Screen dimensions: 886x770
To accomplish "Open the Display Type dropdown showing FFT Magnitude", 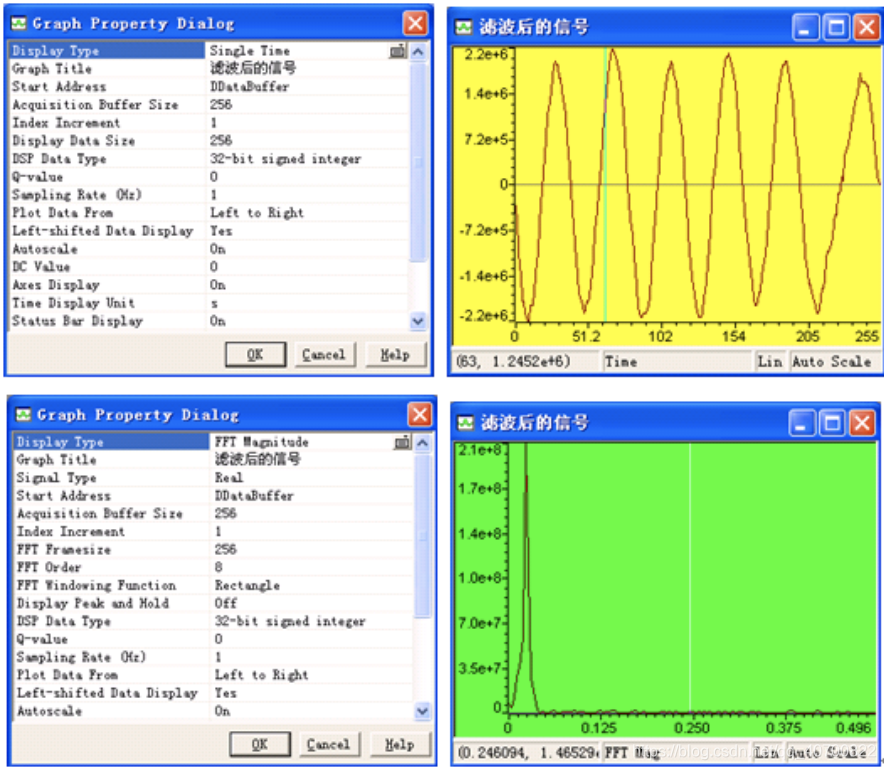I will pos(402,442).
